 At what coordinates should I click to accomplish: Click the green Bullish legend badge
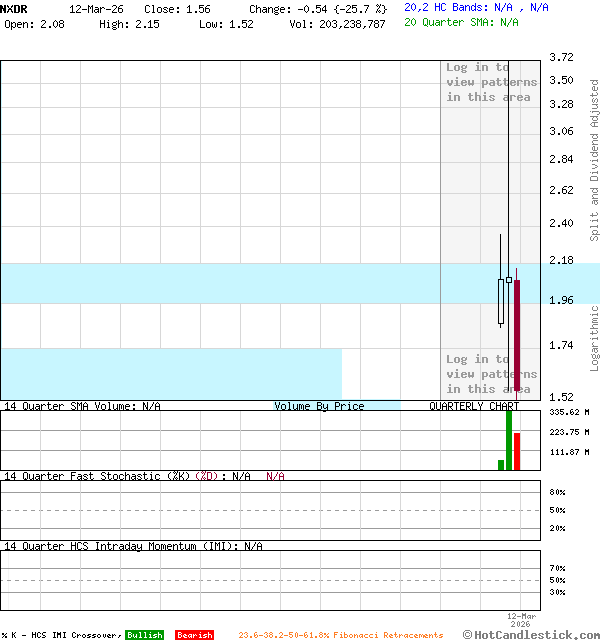click(x=144, y=635)
